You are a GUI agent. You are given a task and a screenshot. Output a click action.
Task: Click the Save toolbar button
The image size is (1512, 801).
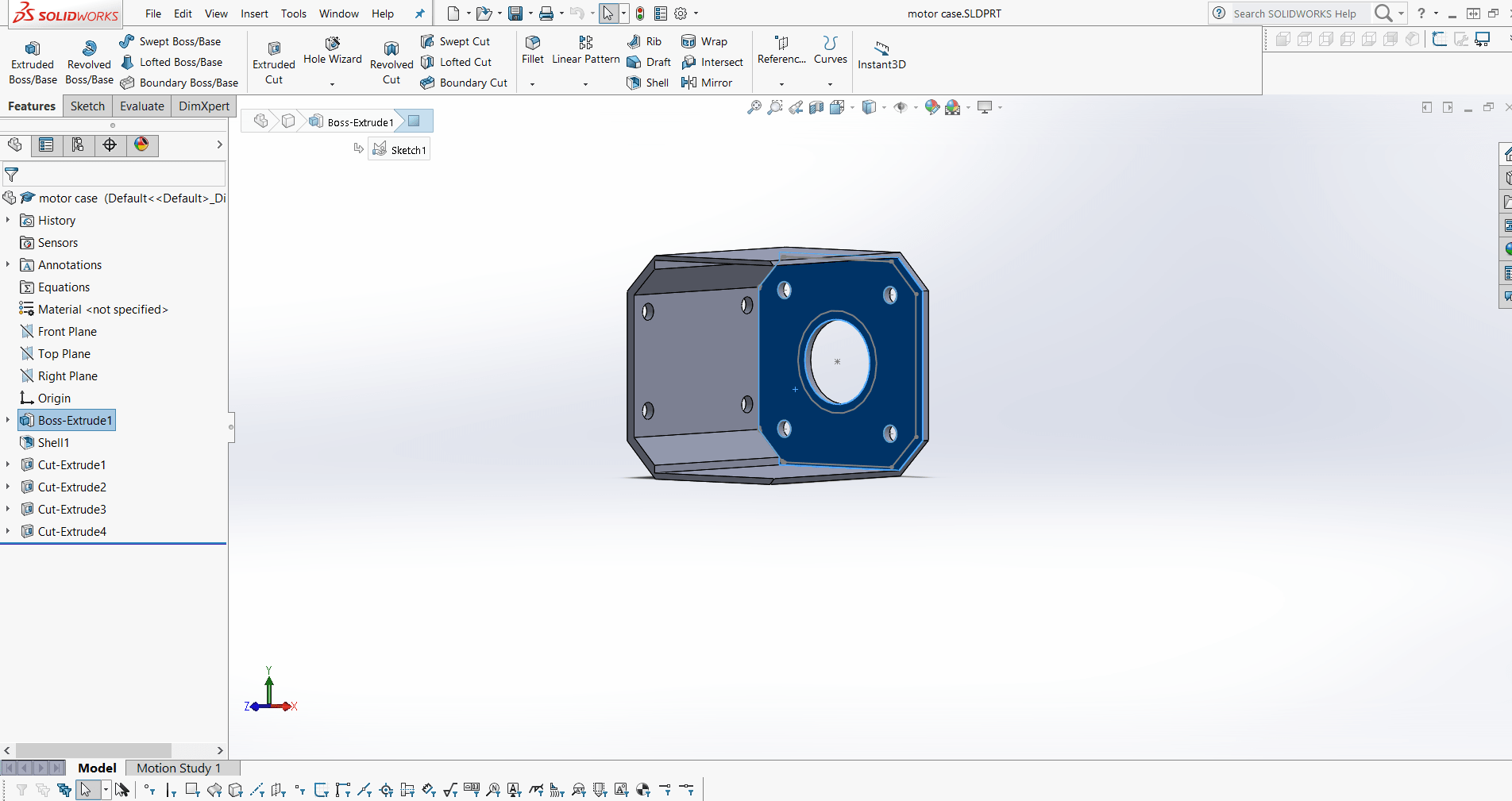point(515,13)
